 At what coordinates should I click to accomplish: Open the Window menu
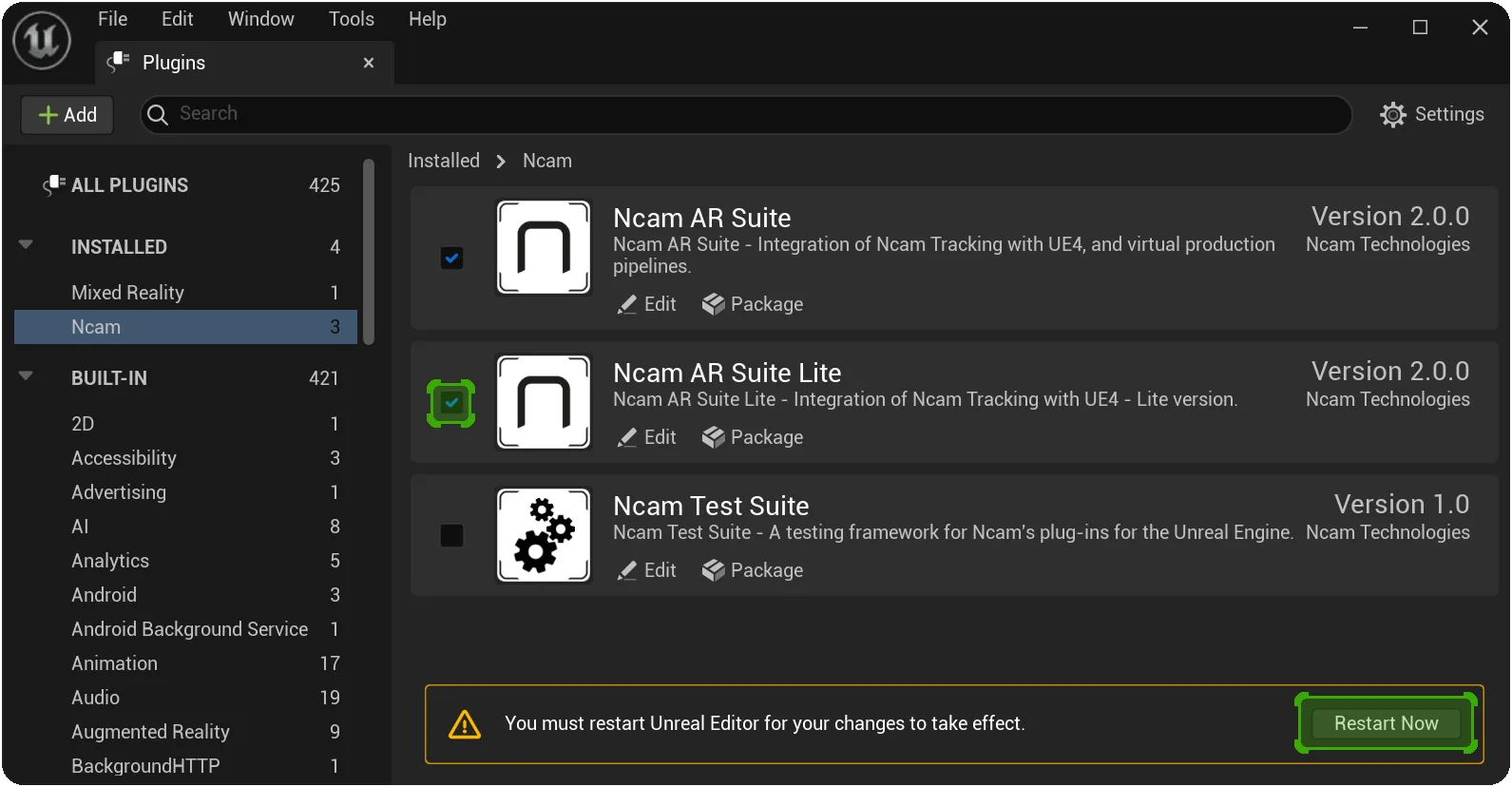tap(261, 19)
